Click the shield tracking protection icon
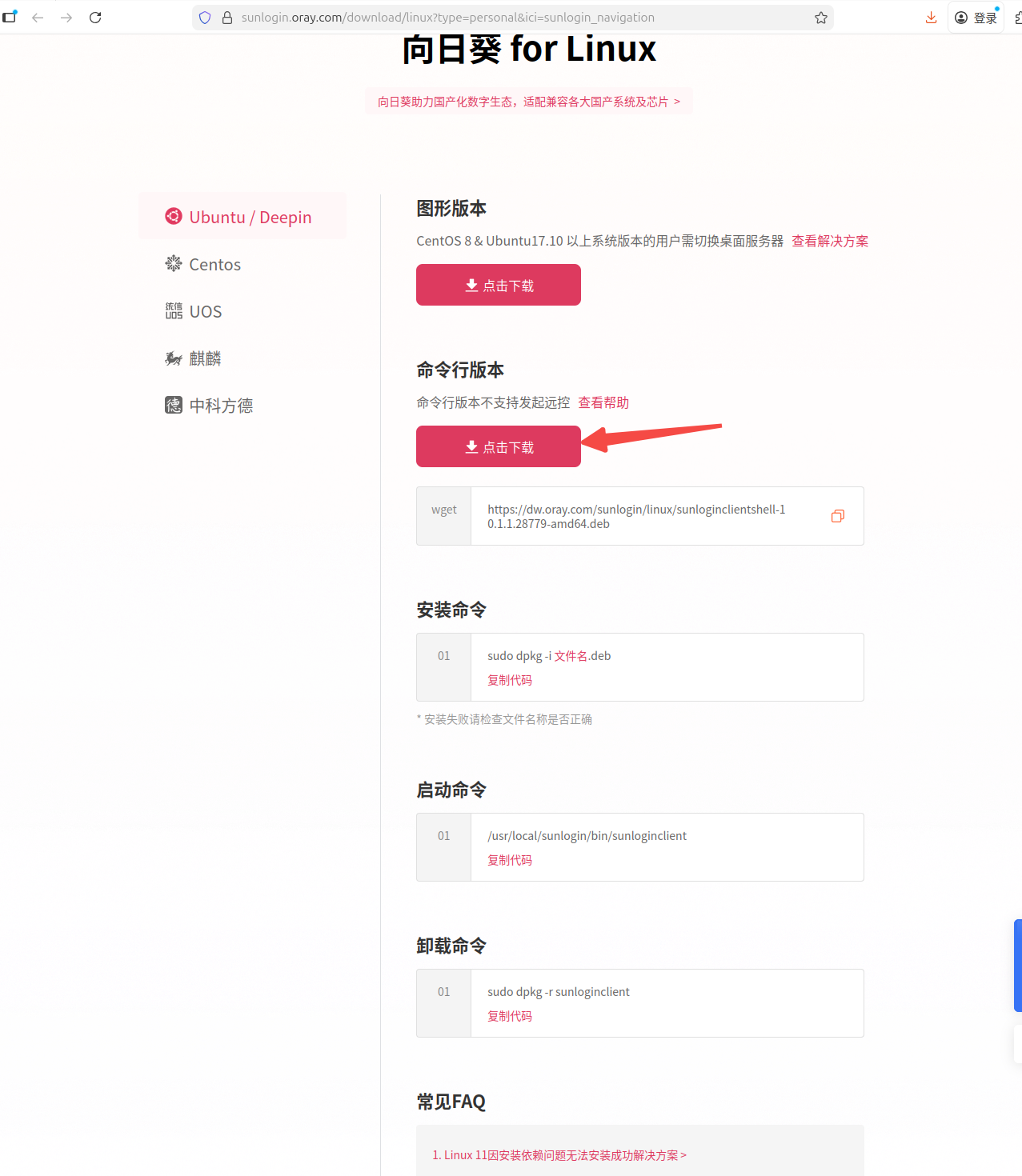The height and width of the screenshot is (1176, 1022). pos(205,18)
